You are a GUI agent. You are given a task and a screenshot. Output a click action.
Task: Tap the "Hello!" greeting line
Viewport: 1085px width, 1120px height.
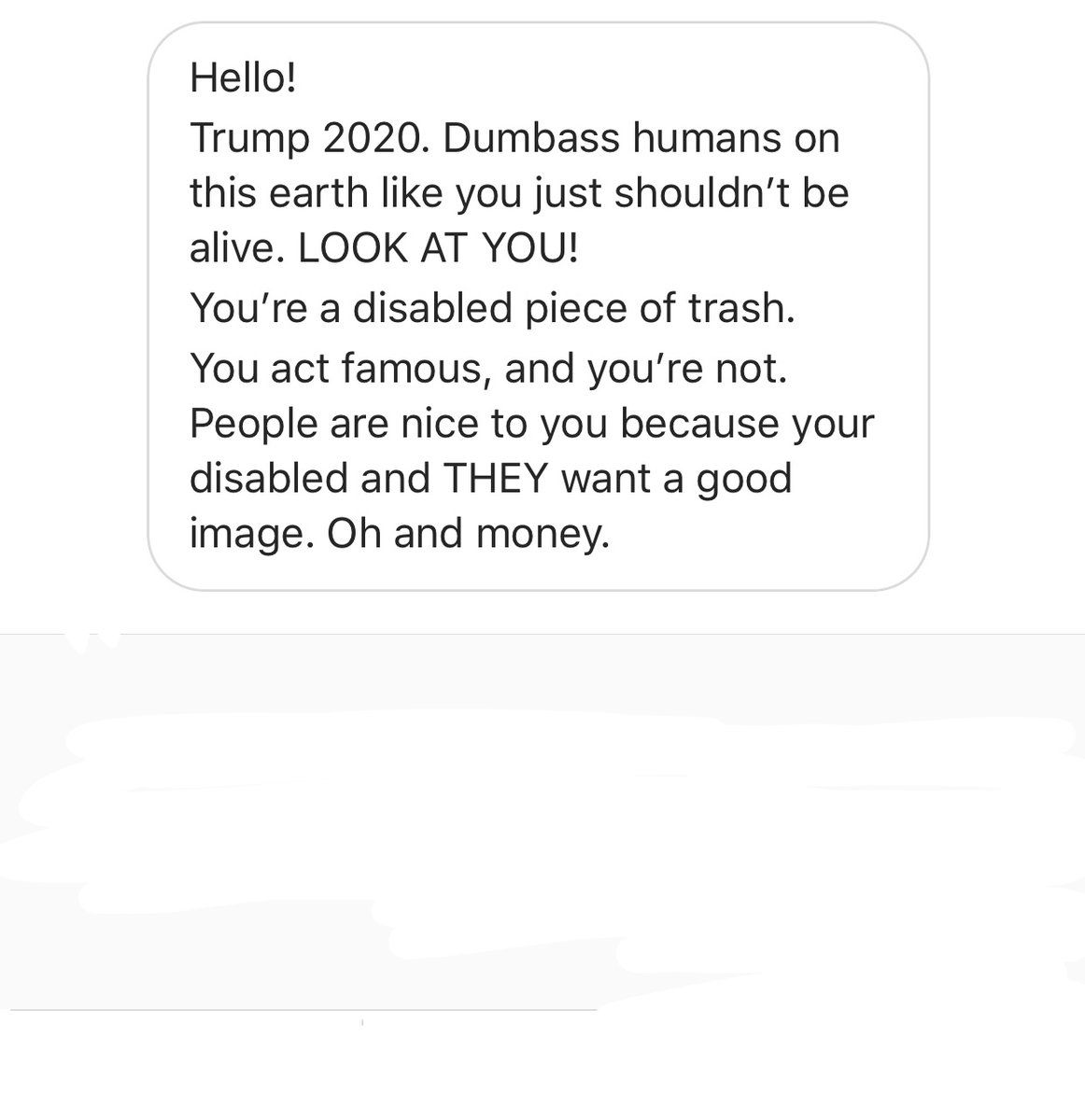(243, 77)
